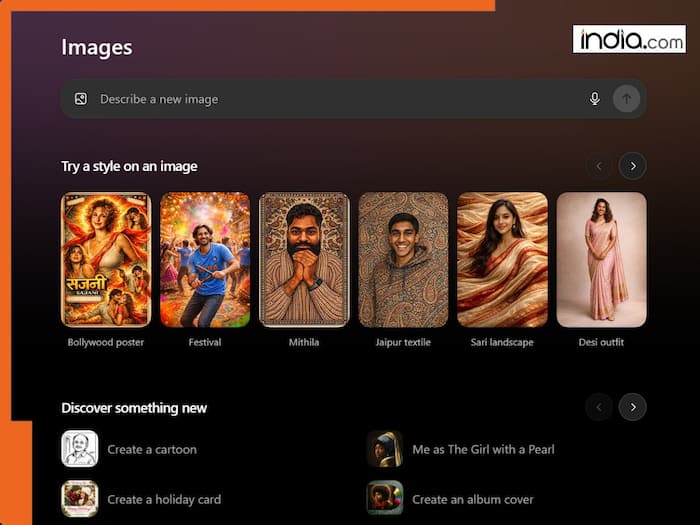Click the Create an album cover icon

click(384, 498)
